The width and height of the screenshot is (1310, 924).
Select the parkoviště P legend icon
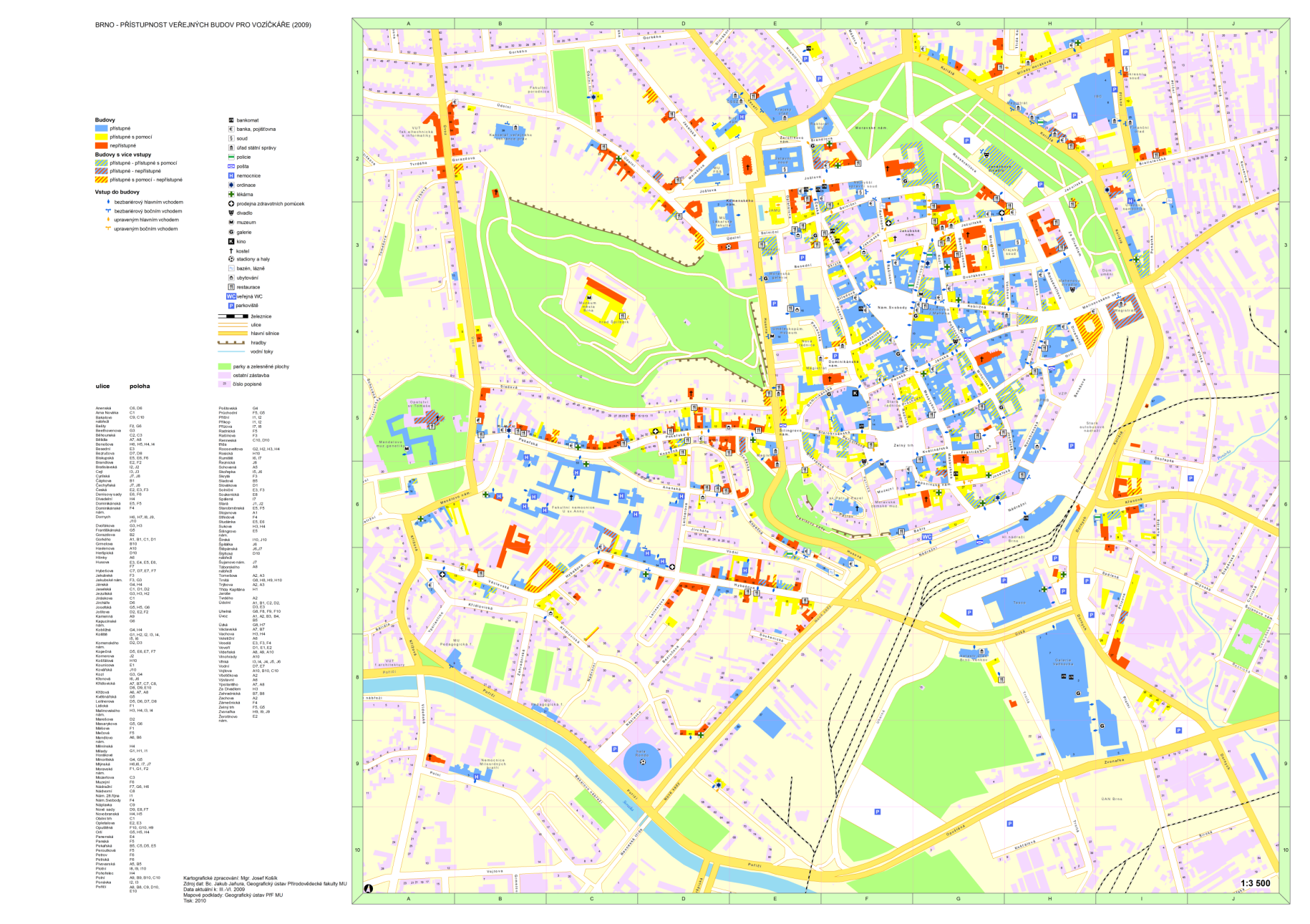click(231, 306)
